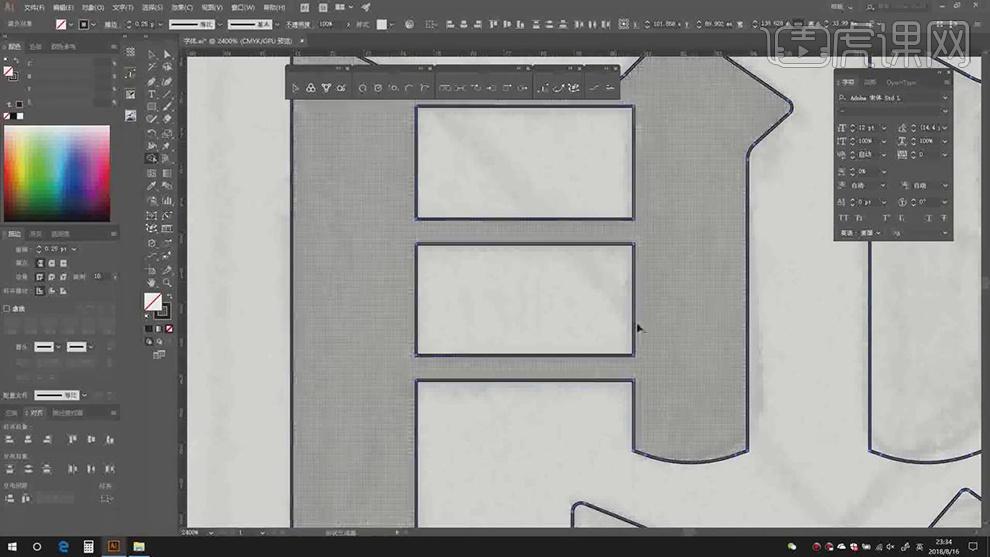
Task: Toggle align stroke to center
Action: pyautogui.click(x=40, y=290)
